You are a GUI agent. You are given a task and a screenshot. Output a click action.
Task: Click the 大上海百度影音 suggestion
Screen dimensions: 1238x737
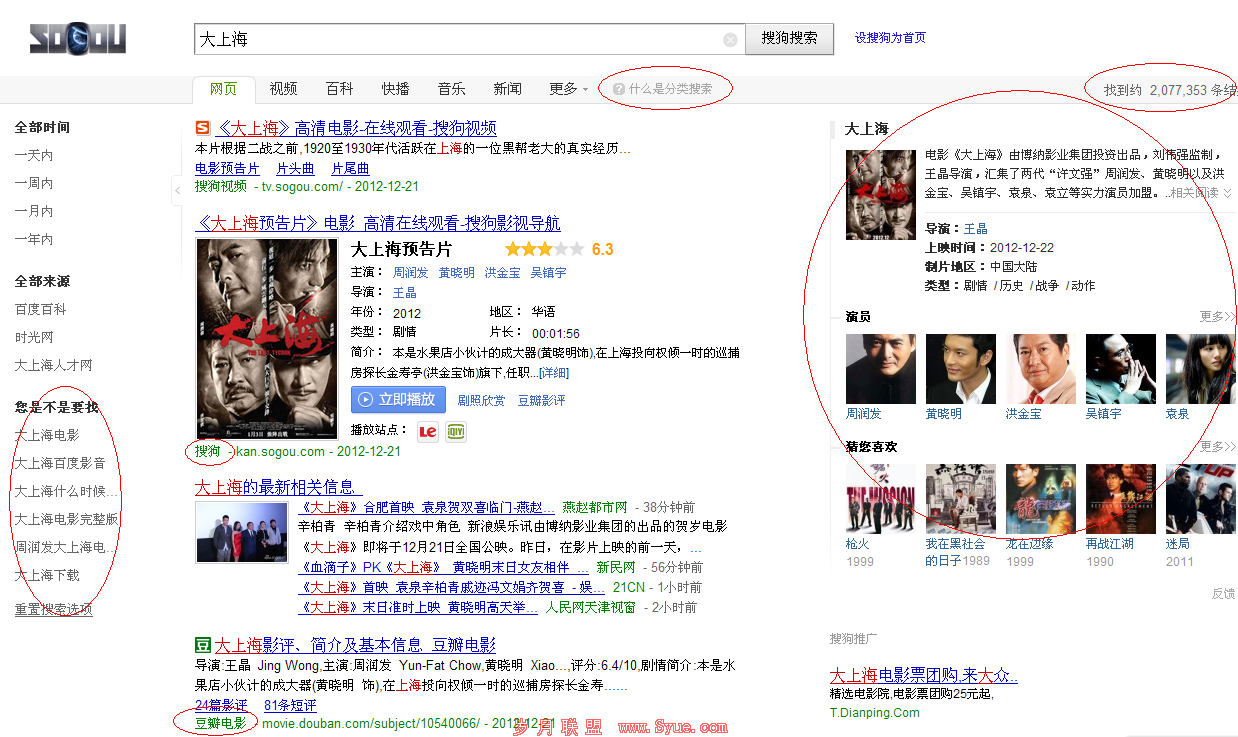(60, 464)
